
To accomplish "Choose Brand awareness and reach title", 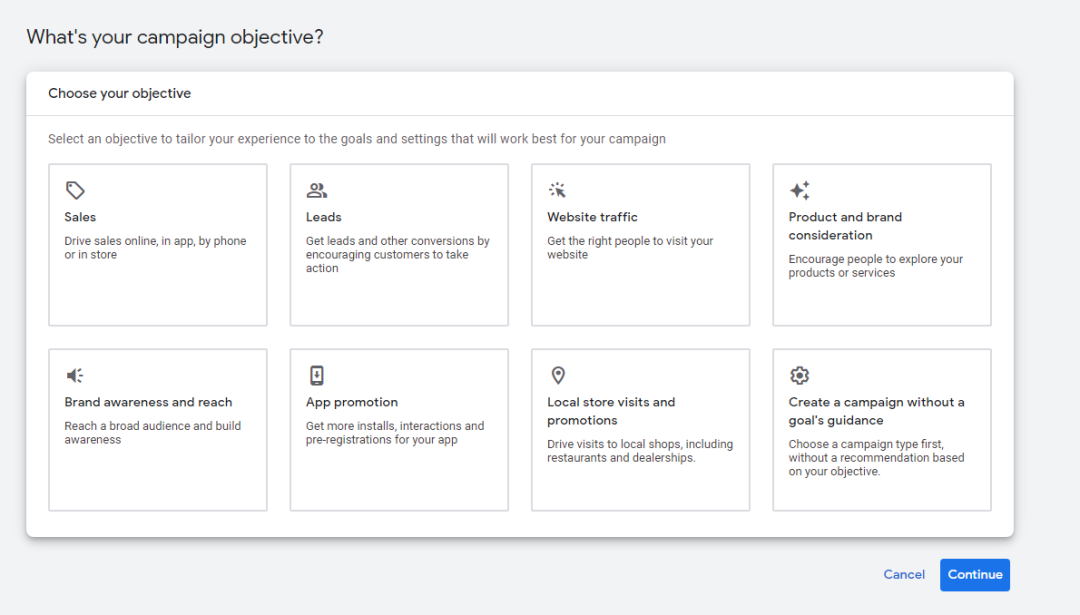I will 148,402.
